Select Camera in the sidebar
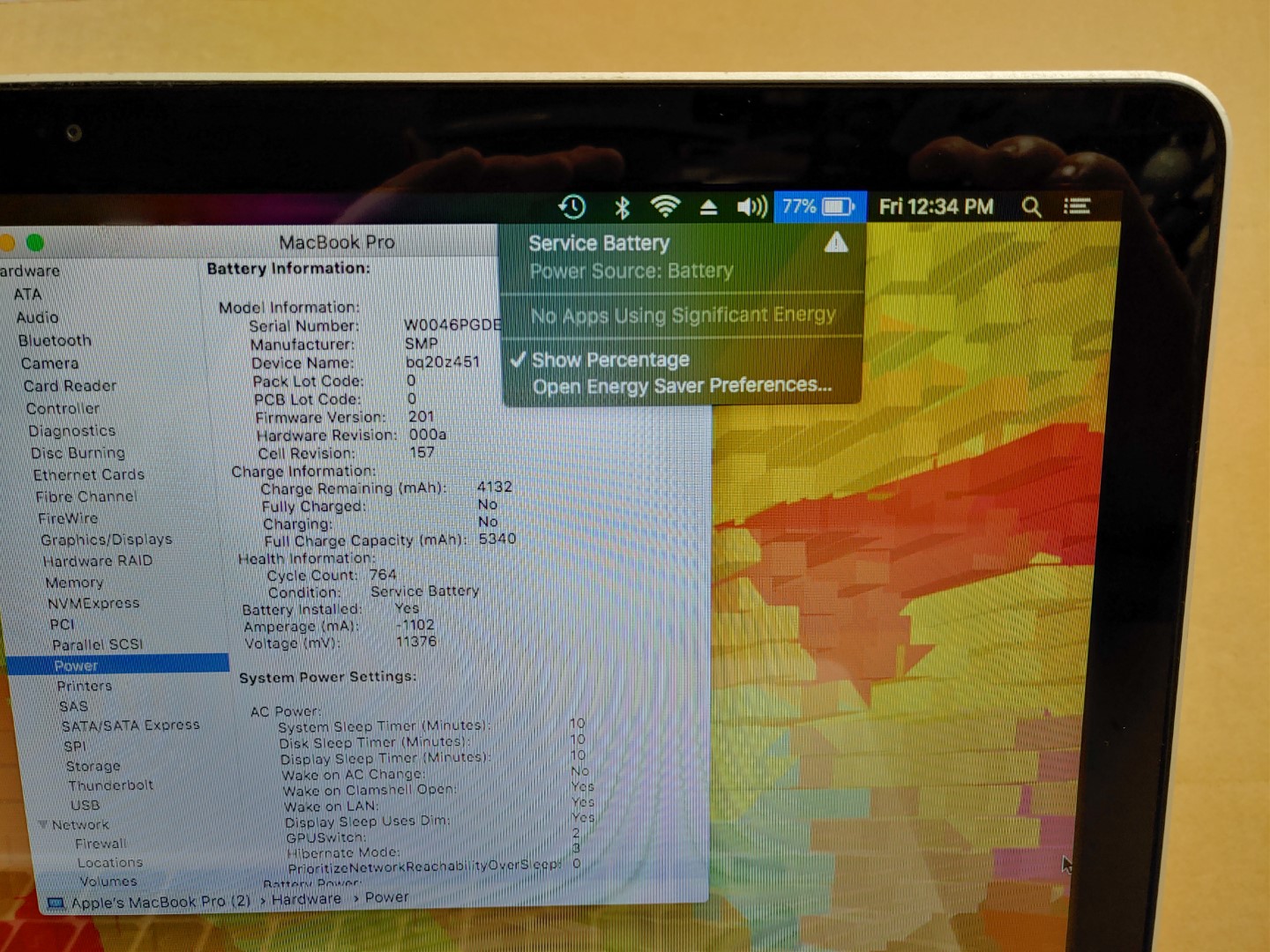The height and width of the screenshot is (952, 1270). pos(49,363)
